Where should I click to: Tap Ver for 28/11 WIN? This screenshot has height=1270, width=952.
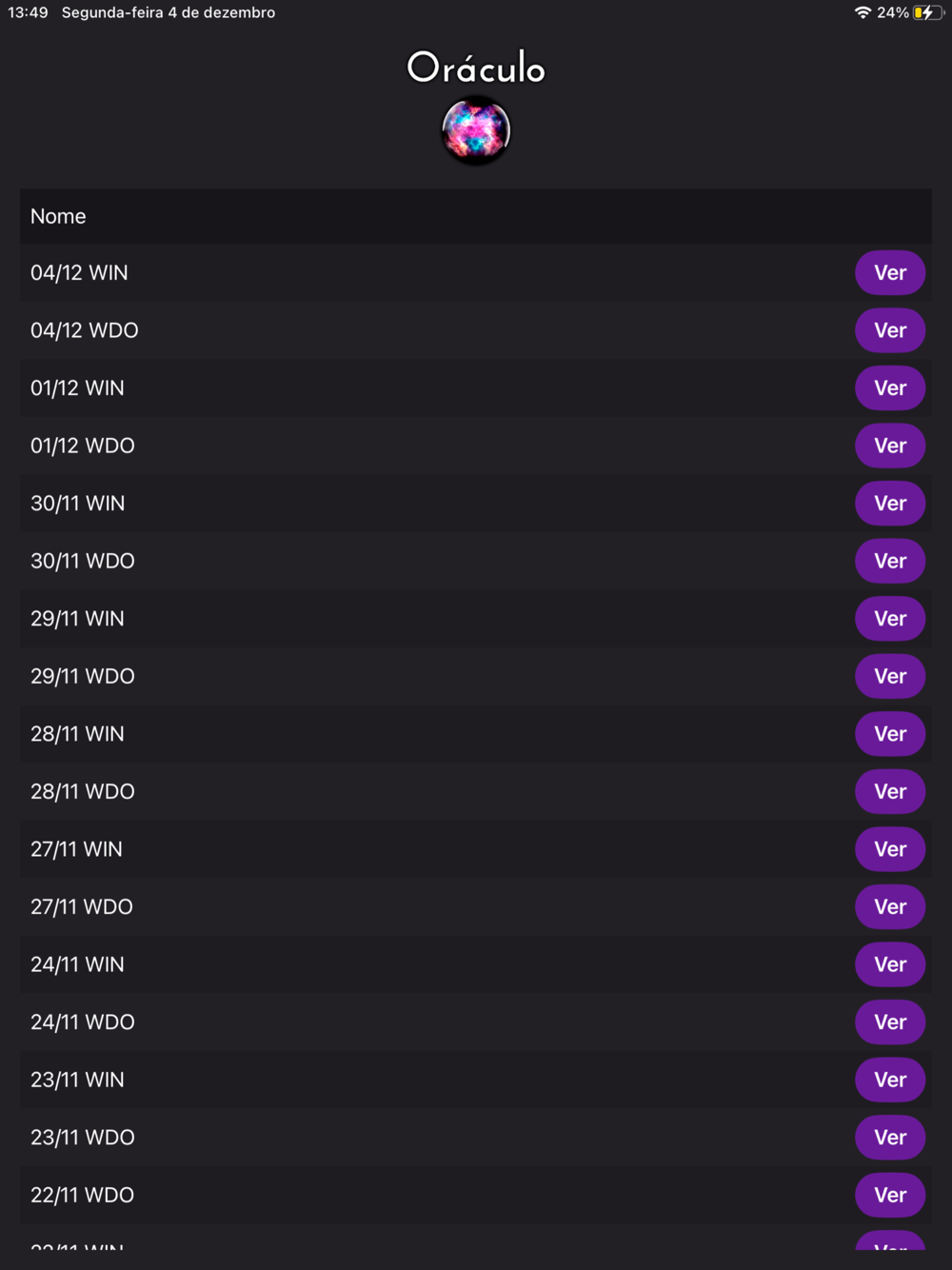tap(890, 734)
